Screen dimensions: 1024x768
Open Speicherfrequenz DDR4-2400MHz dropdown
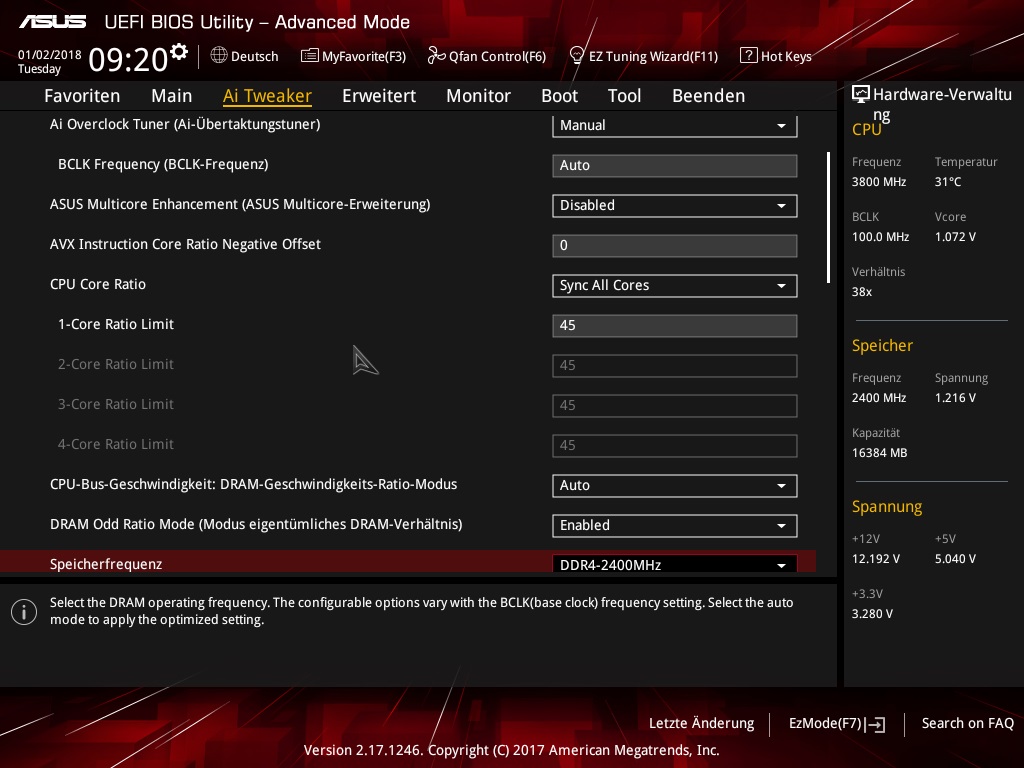675,564
